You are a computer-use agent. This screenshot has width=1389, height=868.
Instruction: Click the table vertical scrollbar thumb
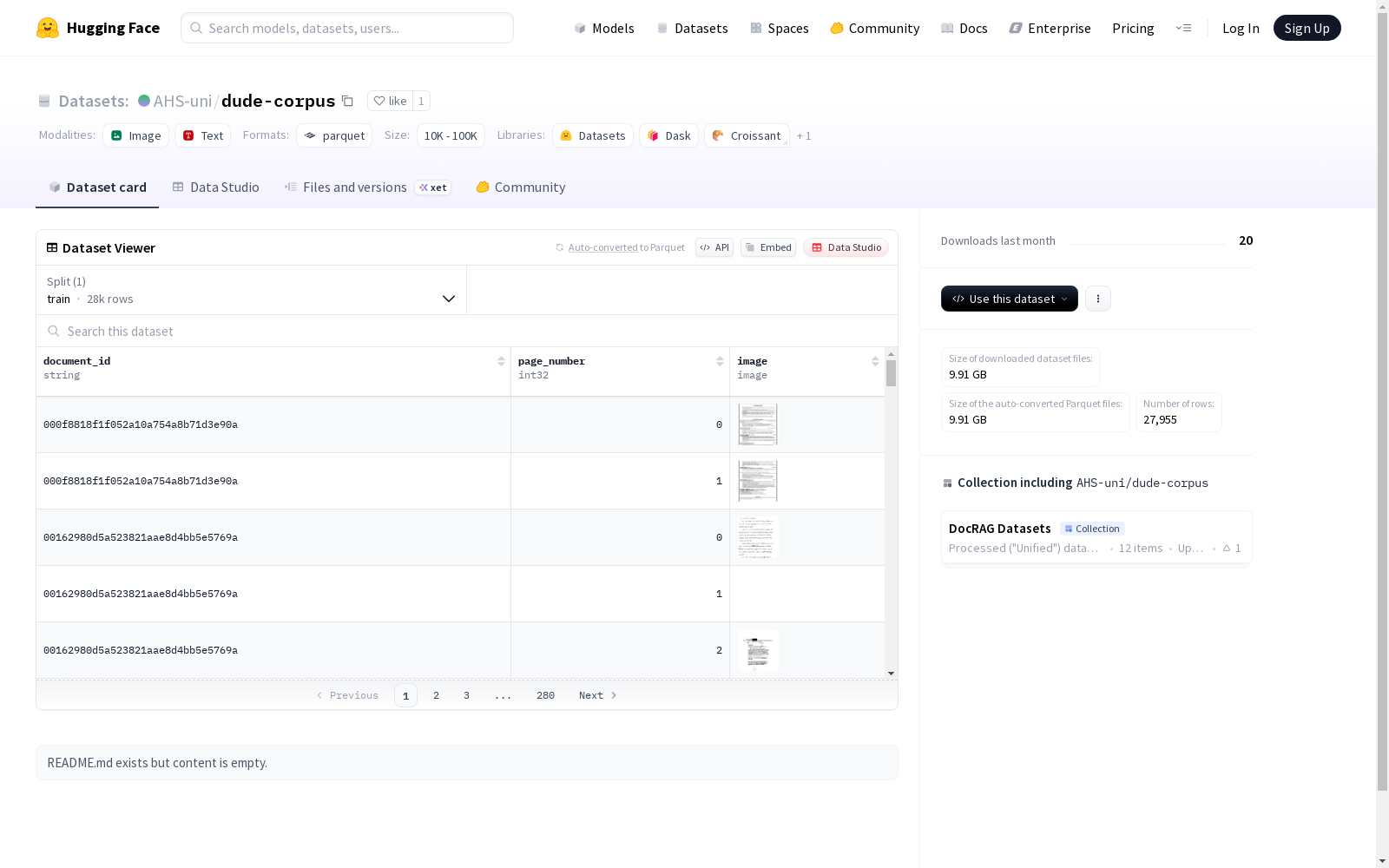[891, 373]
